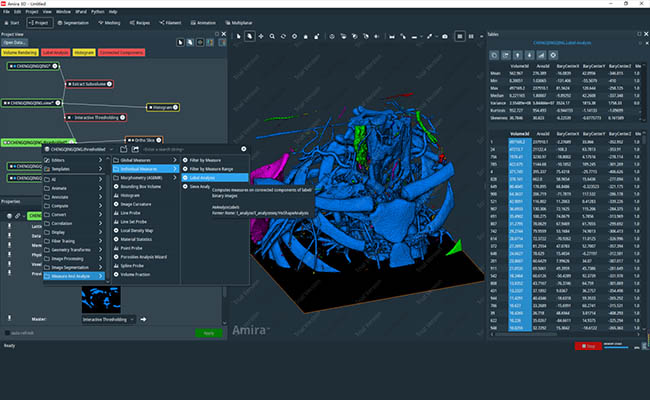Click the module category list vertical scrollbar

click(108, 218)
